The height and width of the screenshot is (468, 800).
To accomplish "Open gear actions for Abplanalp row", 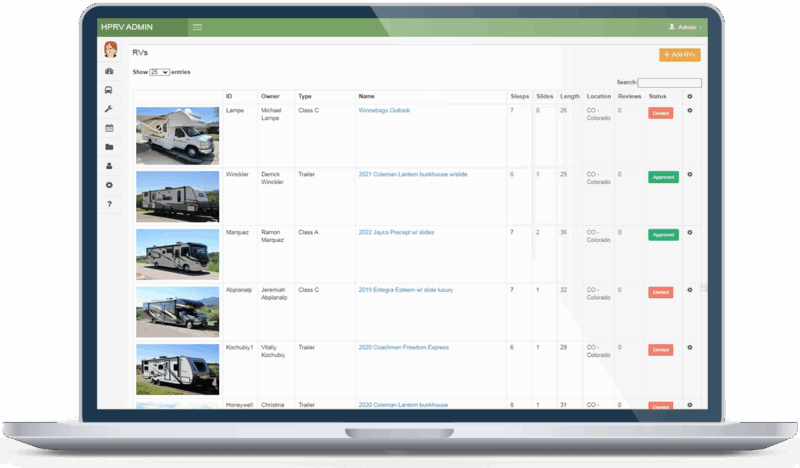I will coord(690,290).
